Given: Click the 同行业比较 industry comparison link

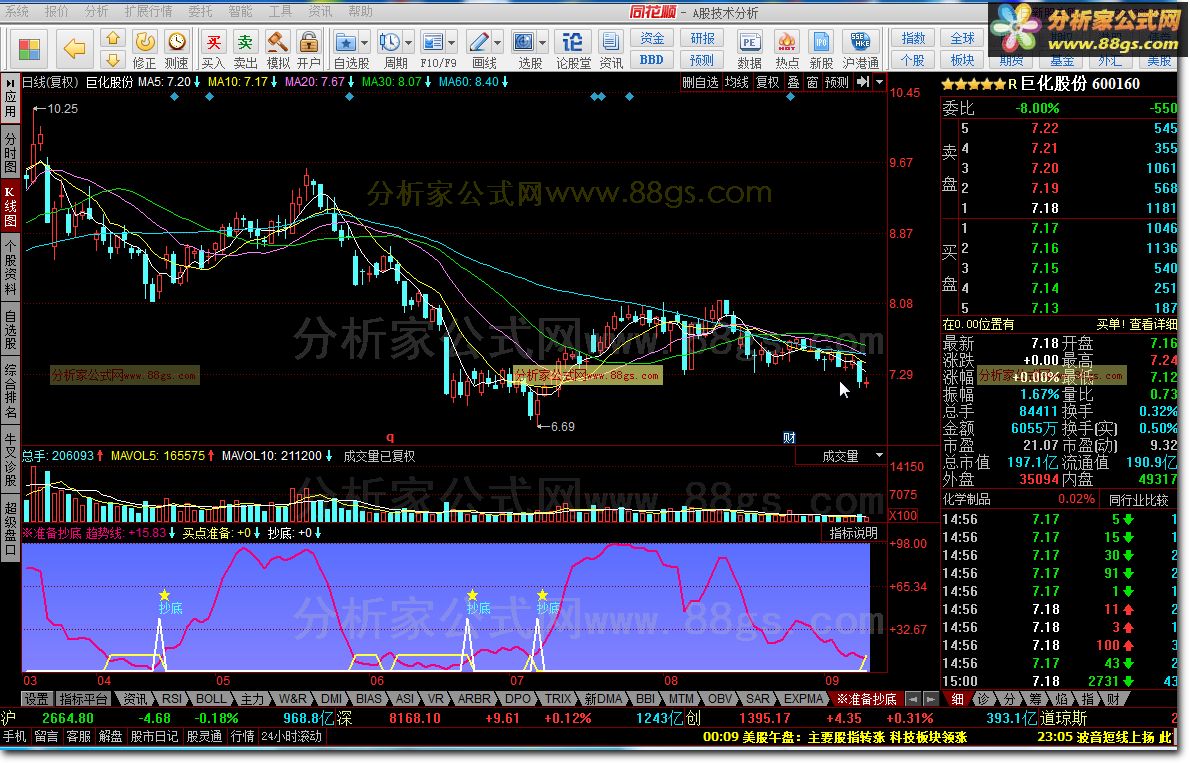Looking at the screenshot, I should [1138, 500].
